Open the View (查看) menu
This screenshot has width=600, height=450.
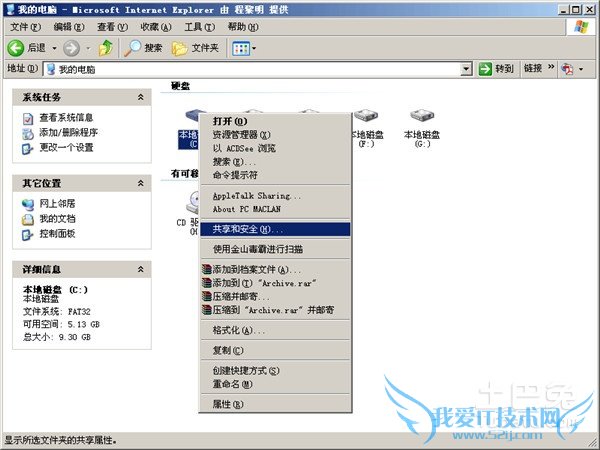click(112, 27)
